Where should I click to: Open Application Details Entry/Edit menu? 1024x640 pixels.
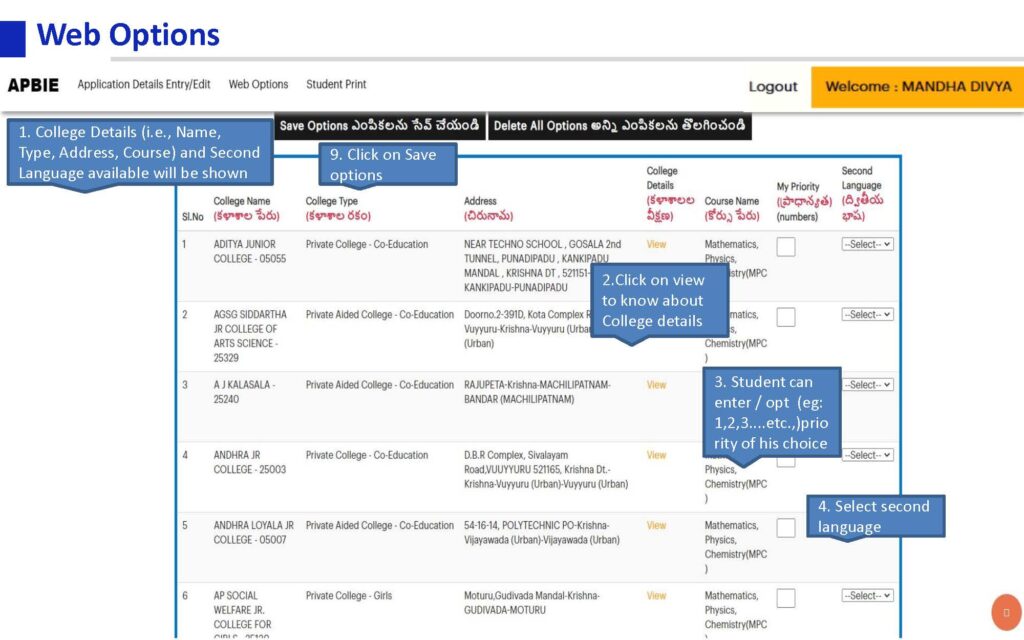[144, 85]
